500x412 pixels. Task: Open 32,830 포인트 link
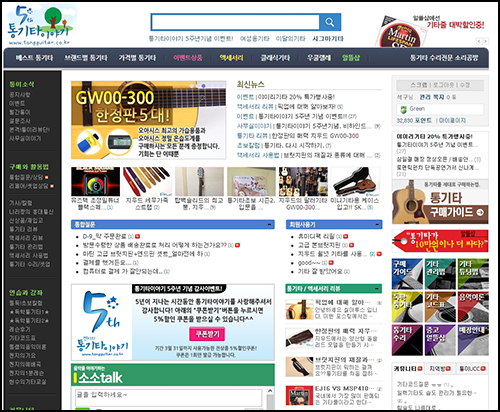414,120
